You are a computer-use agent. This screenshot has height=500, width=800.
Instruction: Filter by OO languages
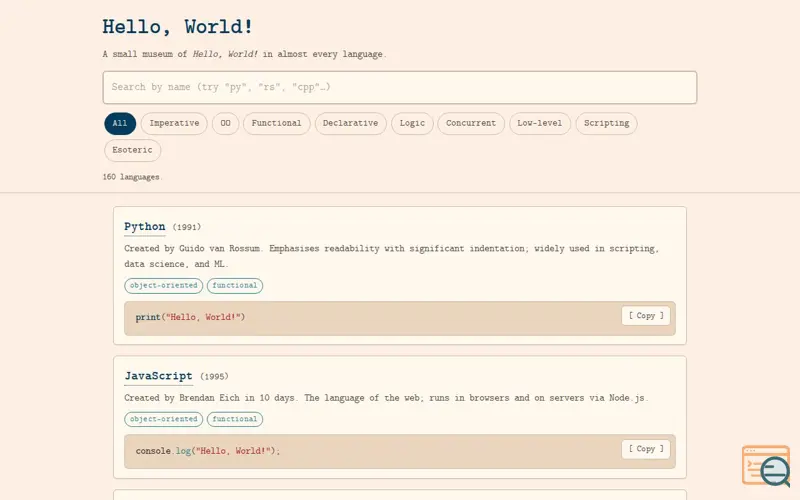click(226, 123)
